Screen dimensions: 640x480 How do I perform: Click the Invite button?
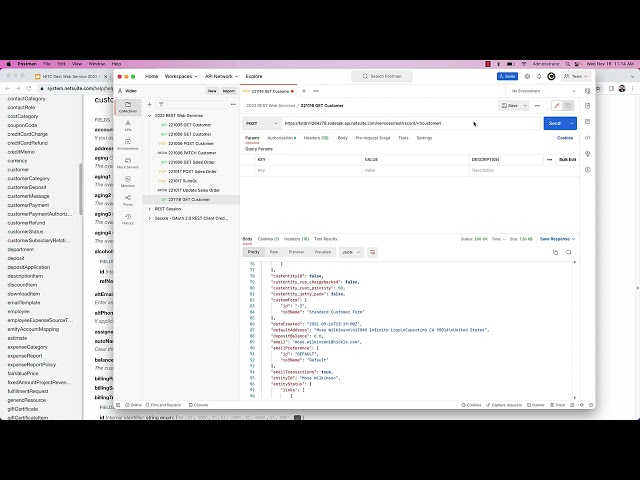507,76
